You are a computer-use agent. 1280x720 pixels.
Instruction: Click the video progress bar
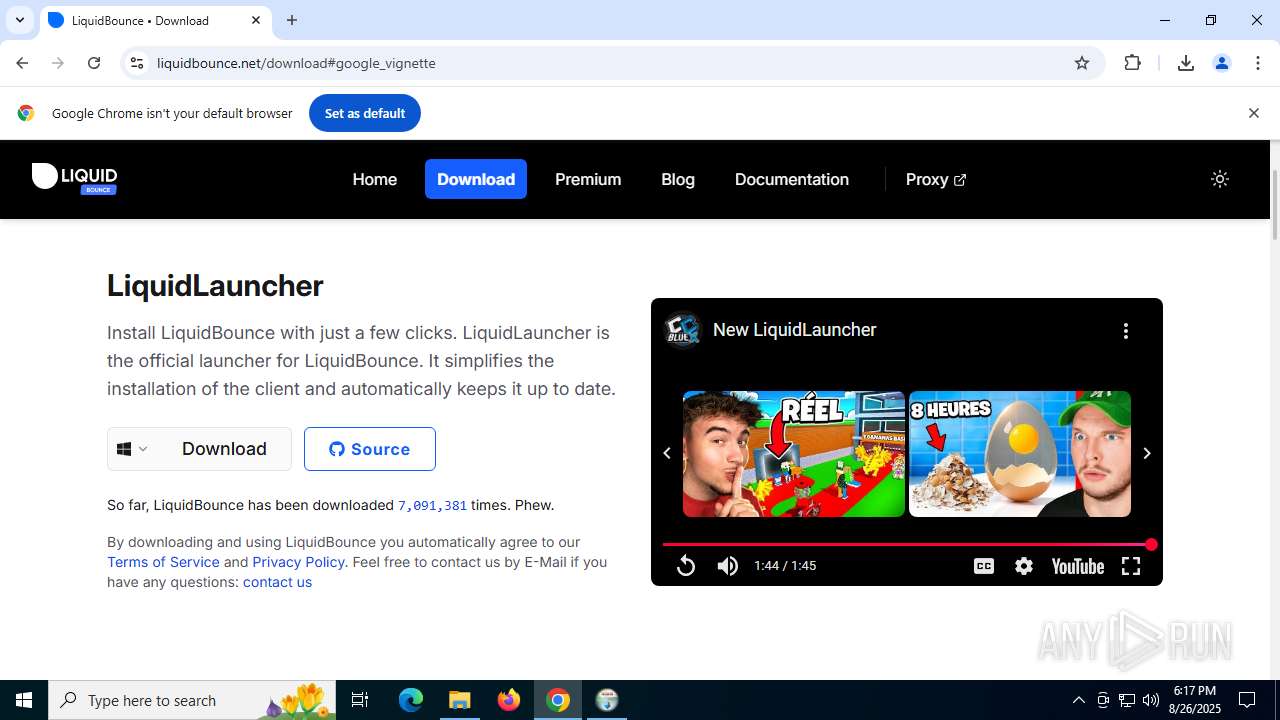[907, 545]
